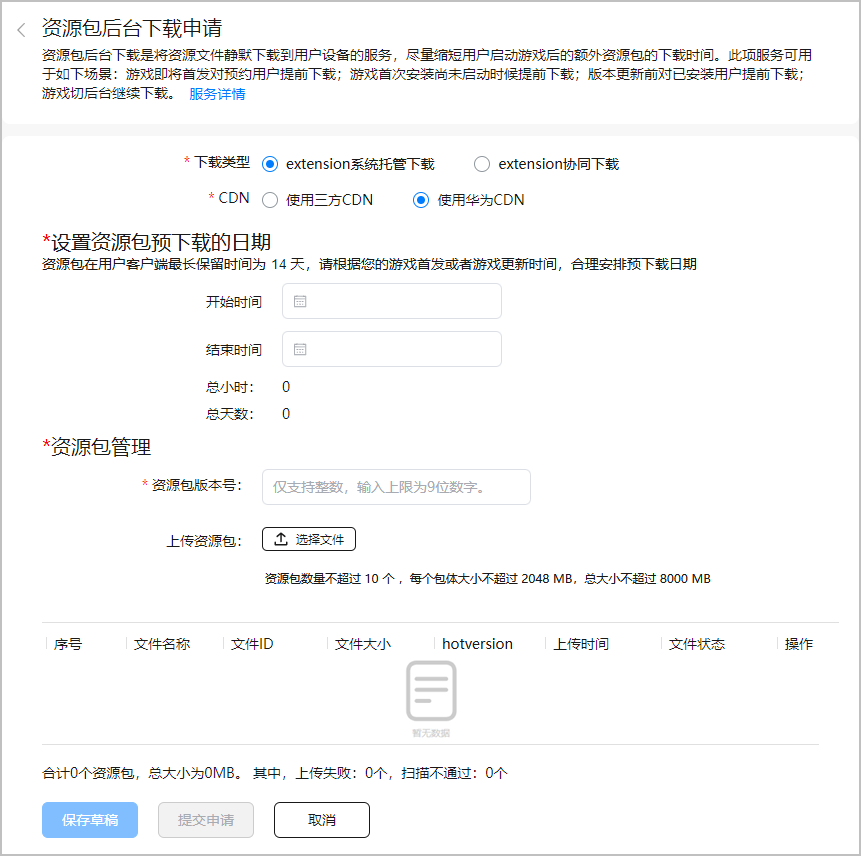
Task: Click the 文件大小 column header
Action: 362,644
